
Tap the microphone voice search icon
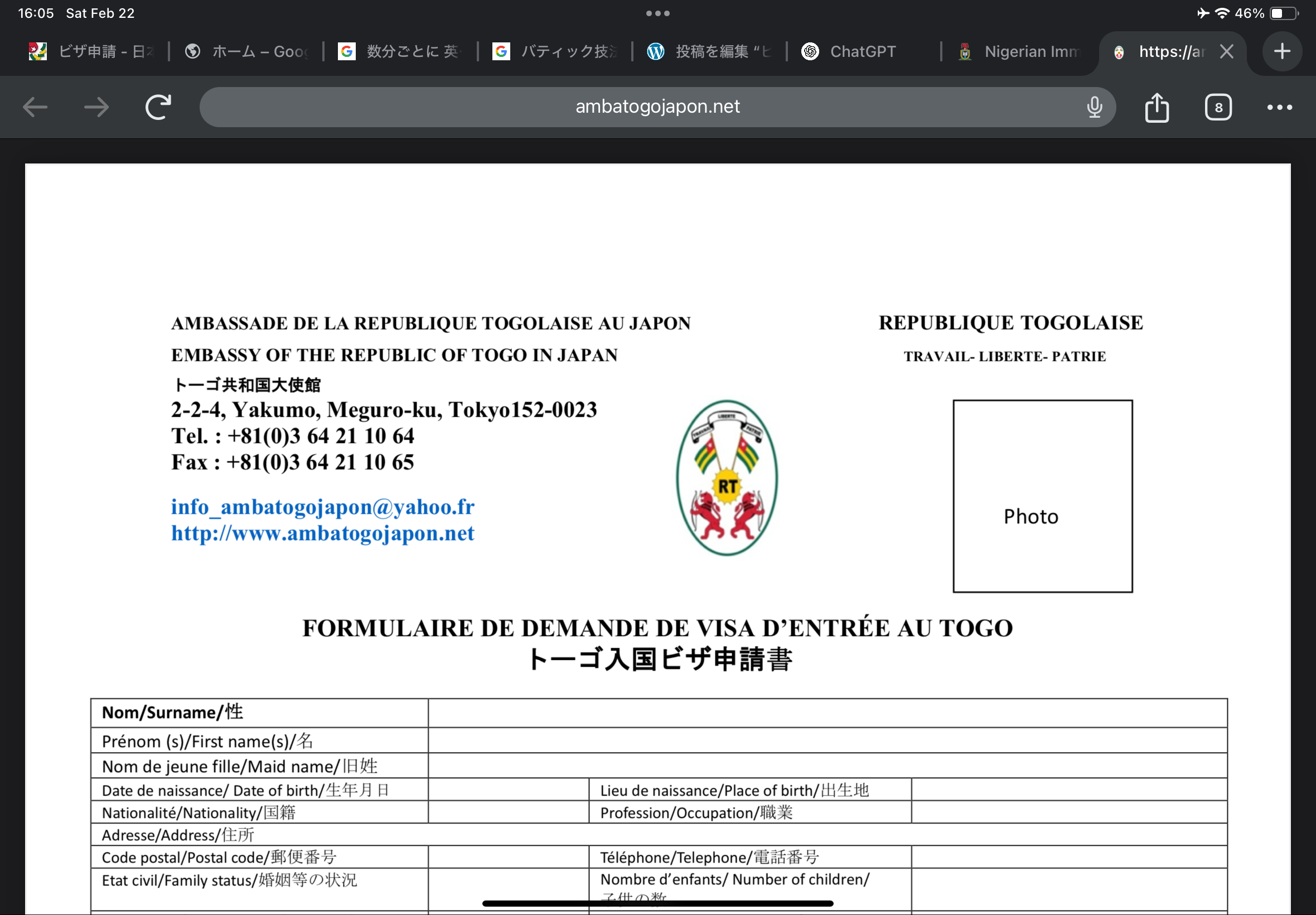pos(1094,107)
